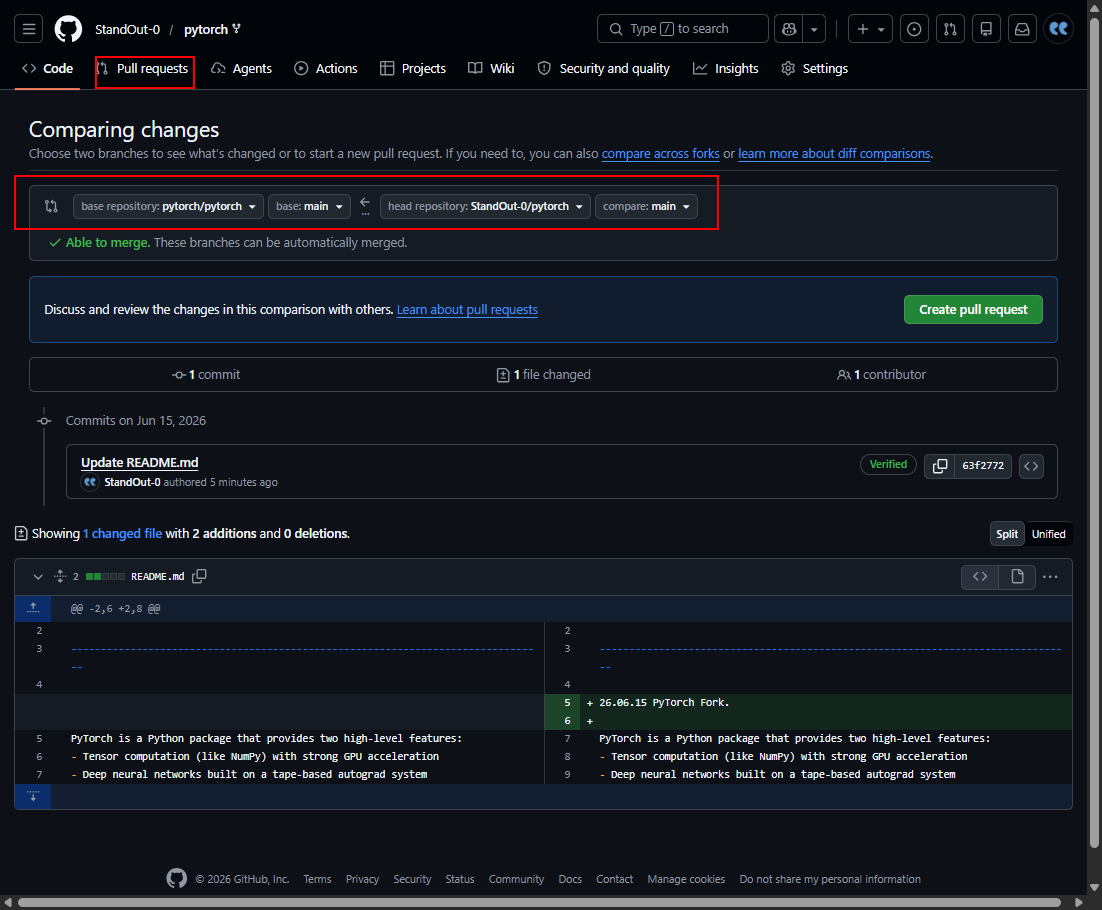Go to StandOut-0 owner profile
The width and height of the screenshot is (1102, 910).
(x=127, y=30)
